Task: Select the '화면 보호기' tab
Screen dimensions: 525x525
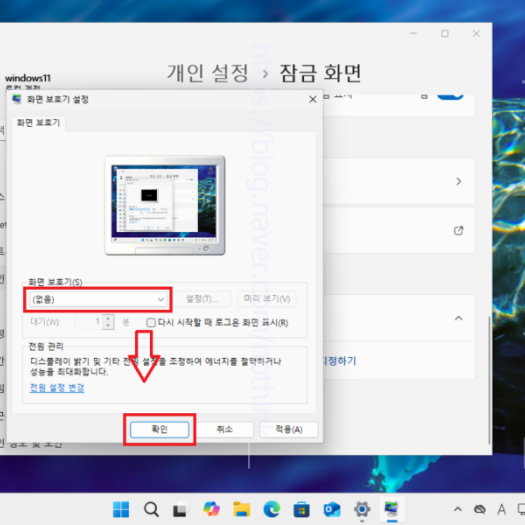Action: [x=38, y=123]
